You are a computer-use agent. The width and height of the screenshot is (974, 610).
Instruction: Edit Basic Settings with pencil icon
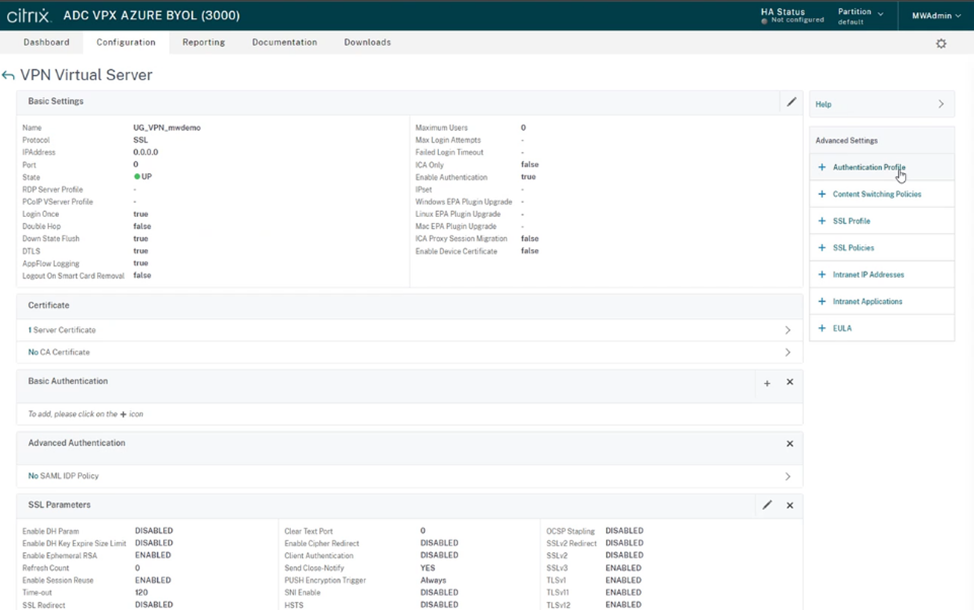tap(791, 102)
